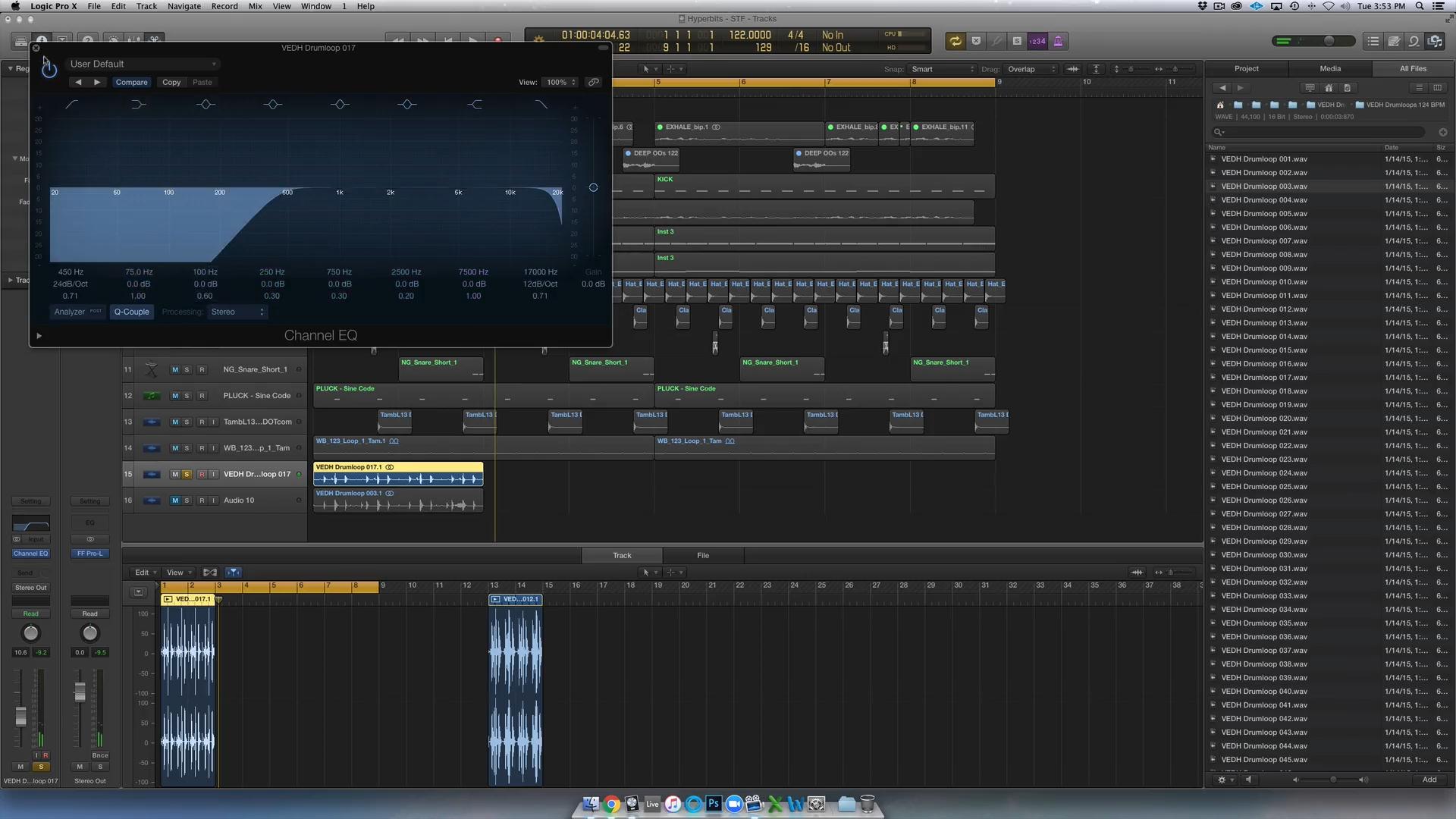
Task: Click the Channel EQ link icon
Action: [594, 82]
